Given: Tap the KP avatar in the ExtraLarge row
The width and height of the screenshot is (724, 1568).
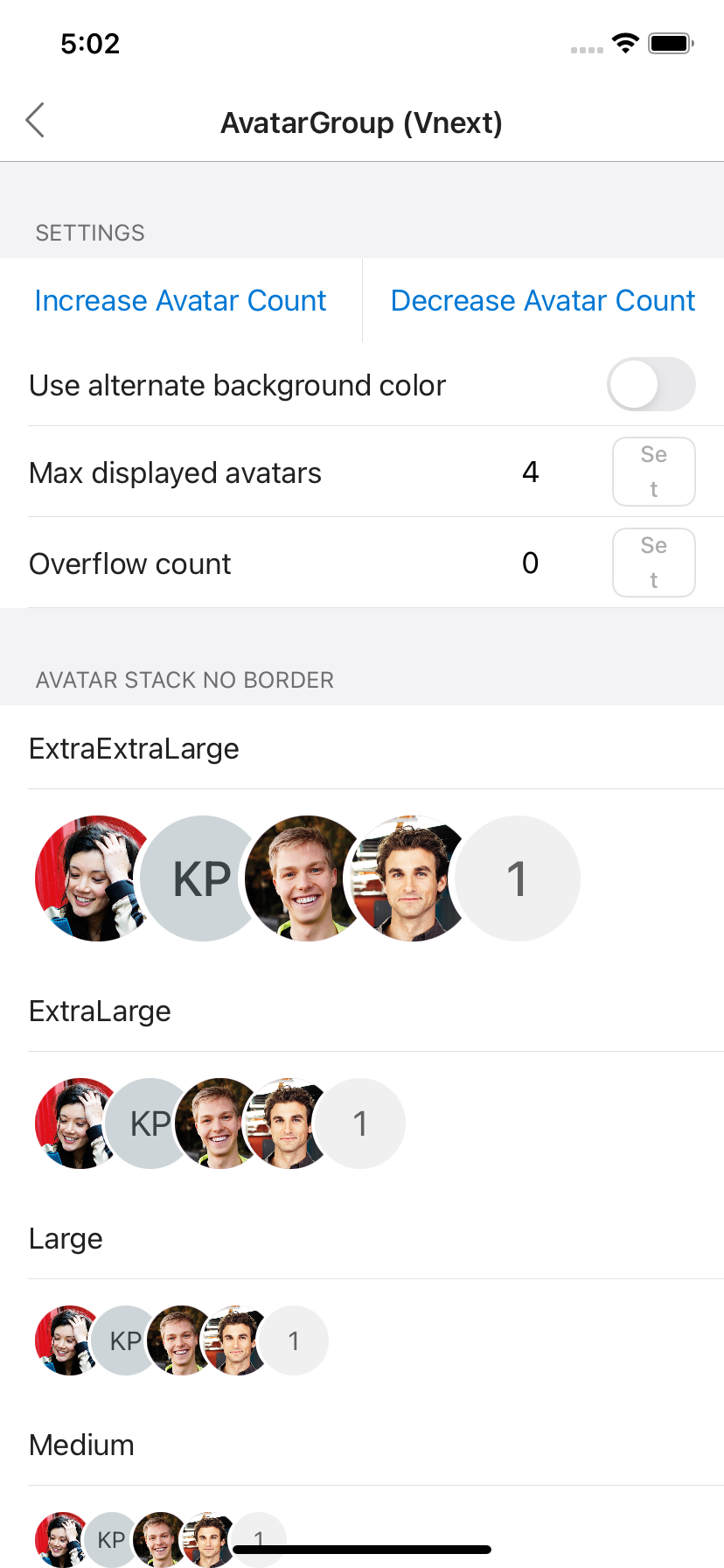Looking at the screenshot, I should 149,1123.
